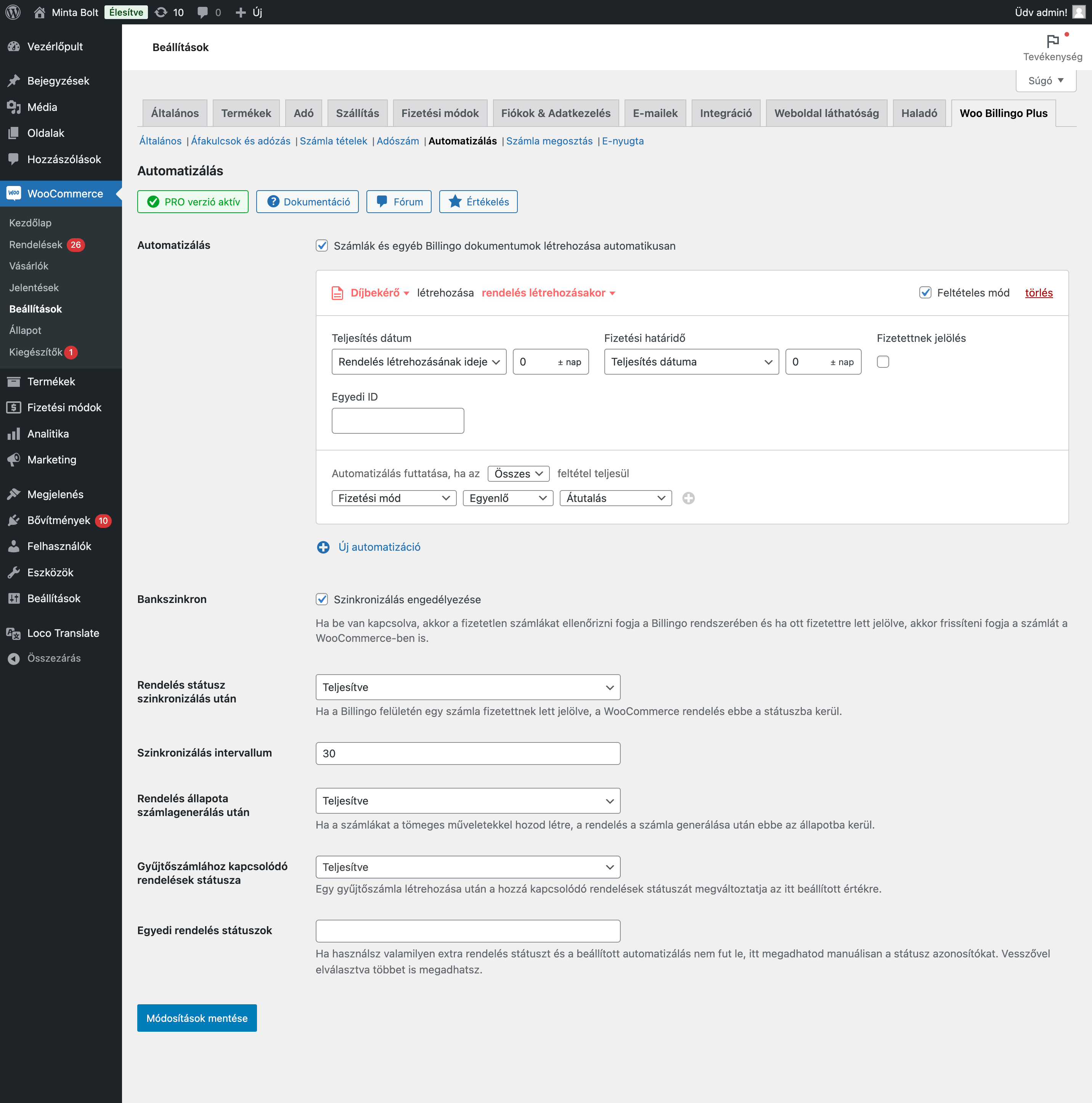
Task: Click the Hozzászólások comment icon
Action: pyautogui.click(x=14, y=159)
